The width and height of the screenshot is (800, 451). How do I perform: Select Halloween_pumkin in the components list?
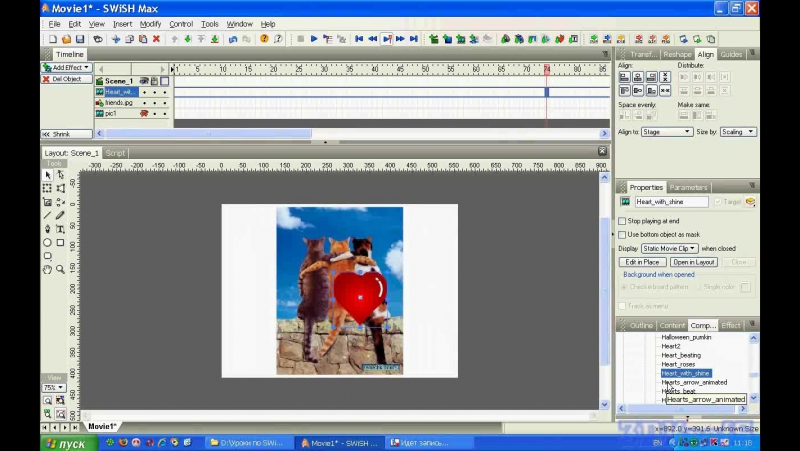click(x=686, y=337)
